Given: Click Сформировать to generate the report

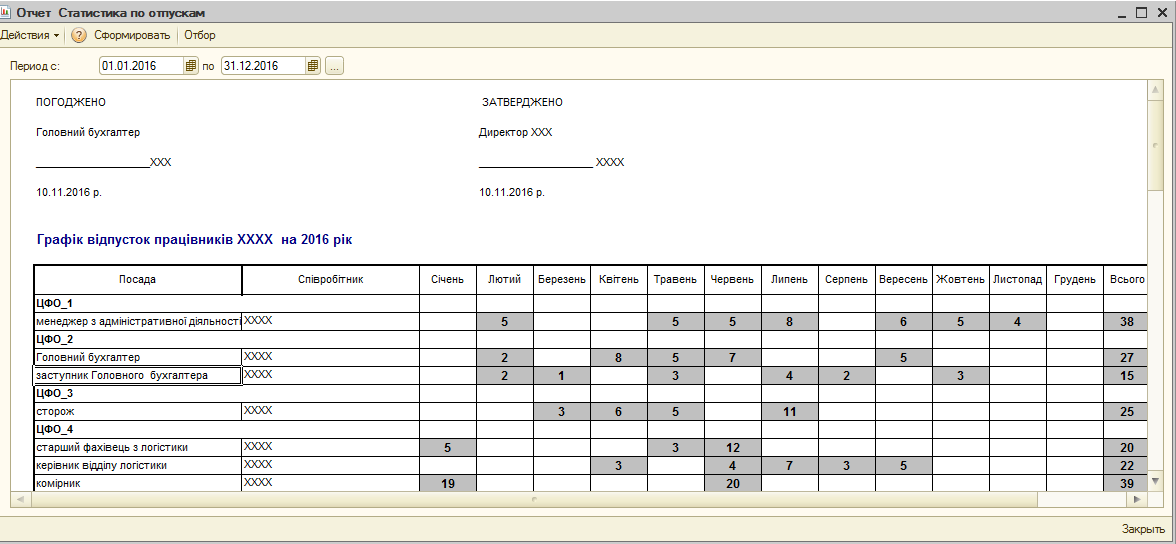Looking at the screenshot, I should (x=132, y=35).
